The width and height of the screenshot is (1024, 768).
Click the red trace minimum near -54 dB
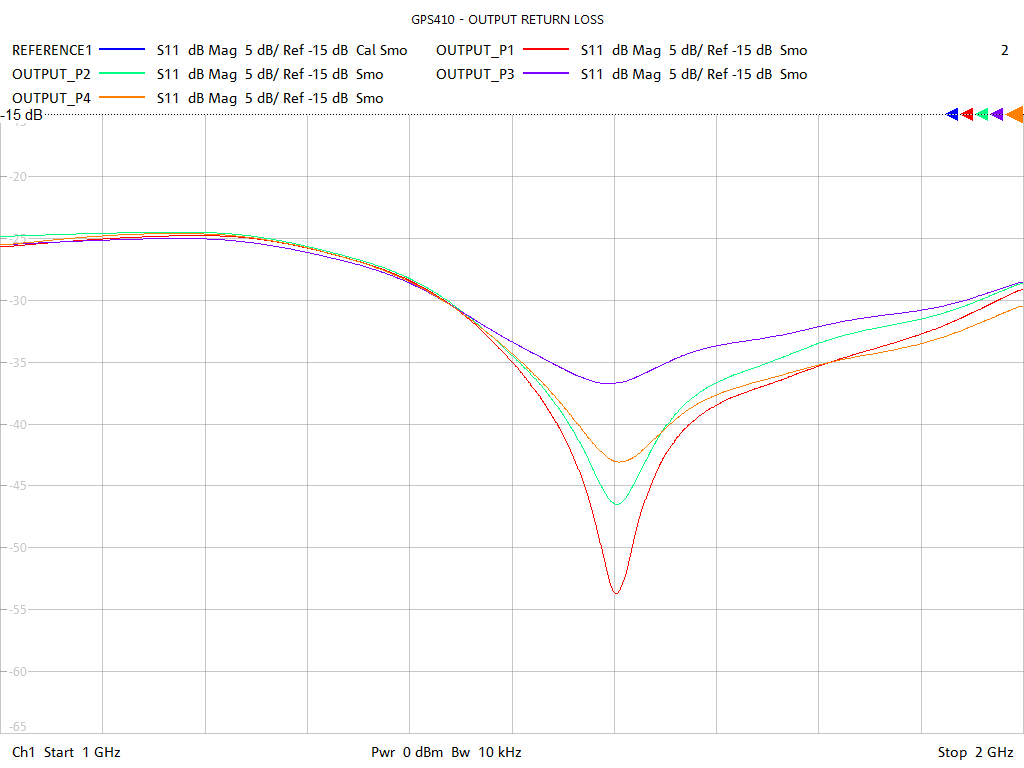tap(616, 592)
